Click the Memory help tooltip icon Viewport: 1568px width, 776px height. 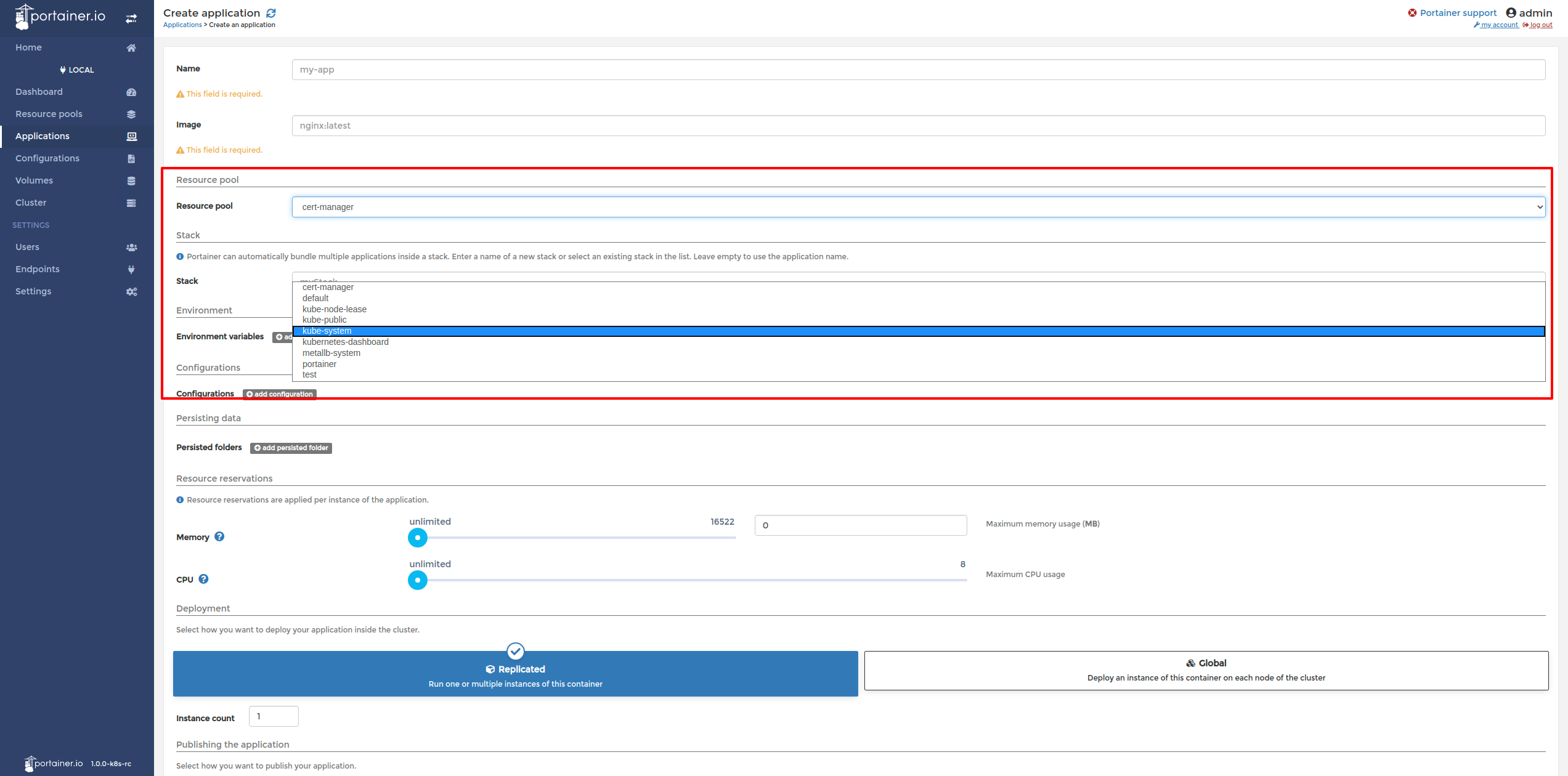click(x=219, y=536)
